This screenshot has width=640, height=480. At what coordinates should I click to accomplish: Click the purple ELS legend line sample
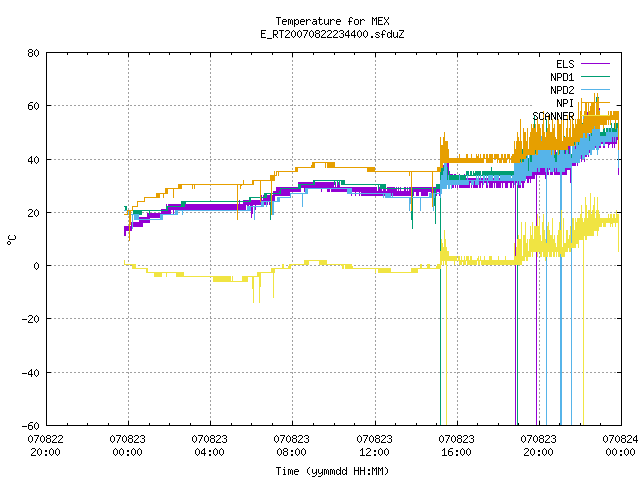(x=595, y=64)
